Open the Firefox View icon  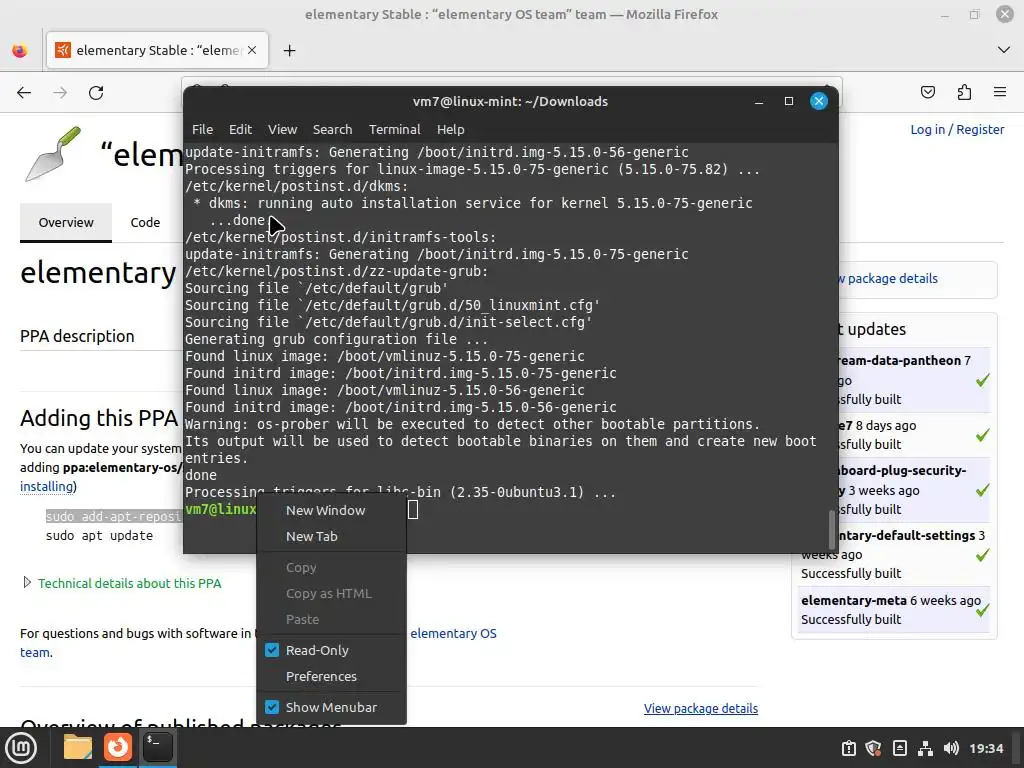(x=20, y=50)
